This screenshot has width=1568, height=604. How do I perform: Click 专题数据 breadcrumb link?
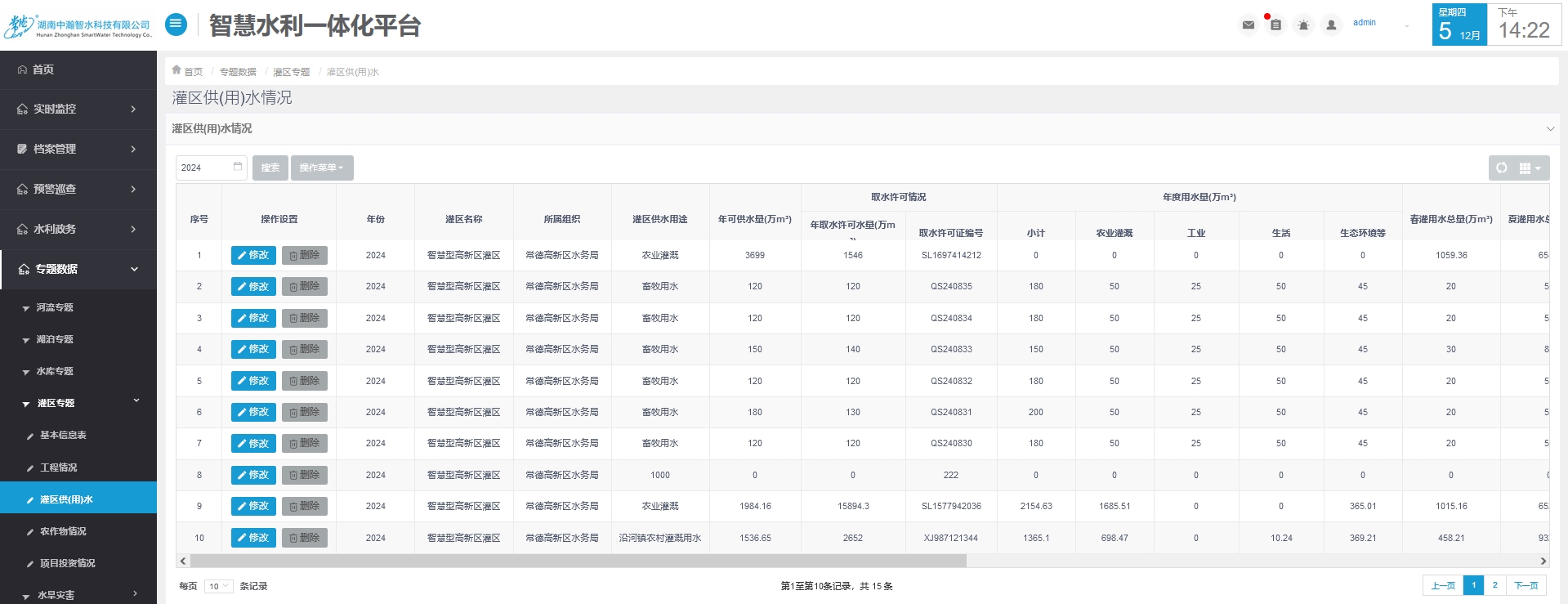coord(238,72)
